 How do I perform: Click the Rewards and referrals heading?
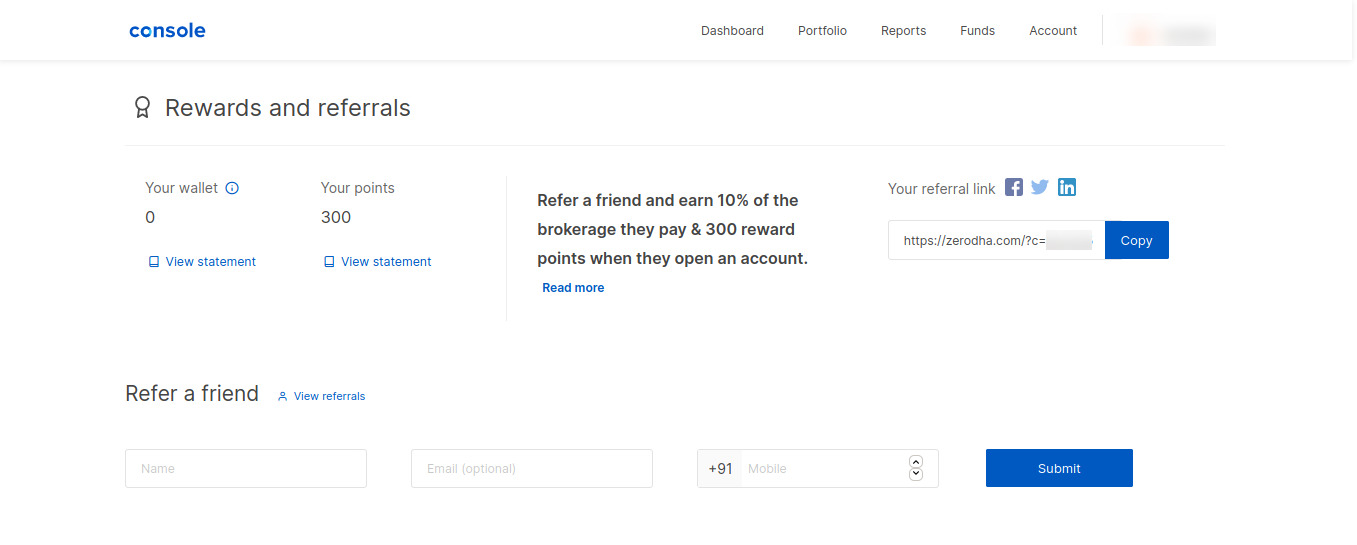[288, 108]
